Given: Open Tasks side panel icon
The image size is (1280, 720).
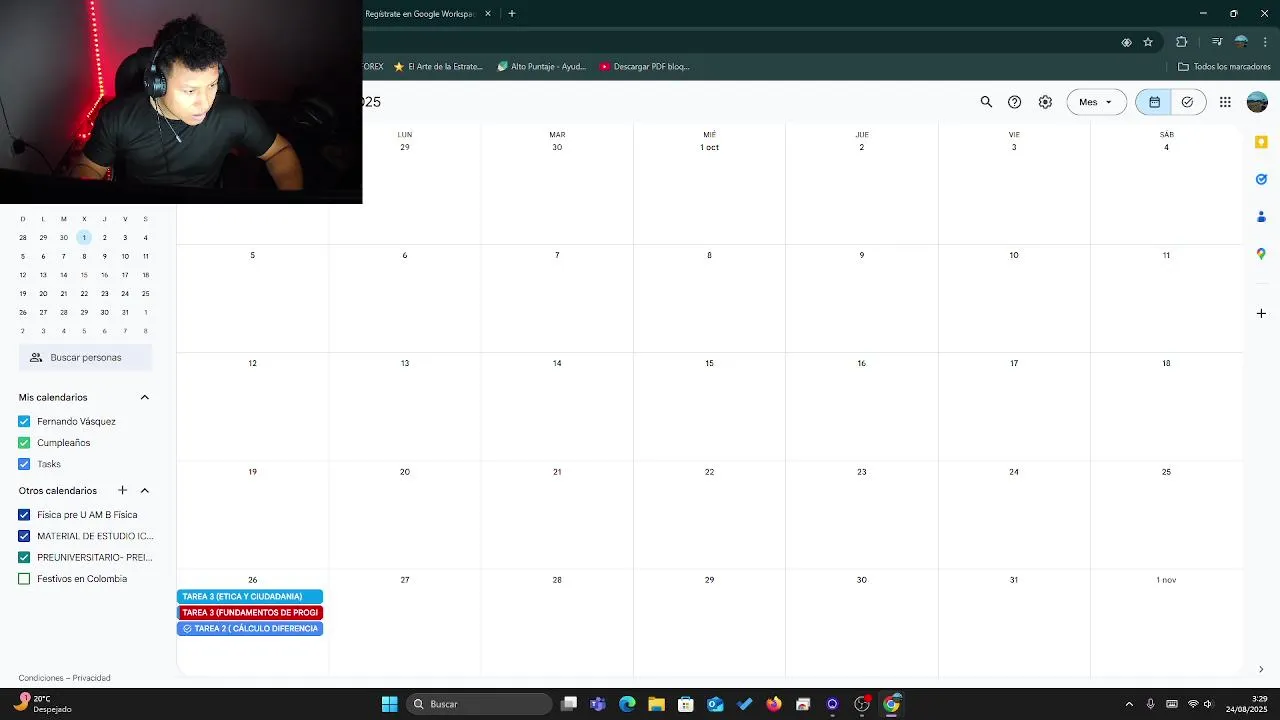Looking at the screenshot, I should 1261,179.
